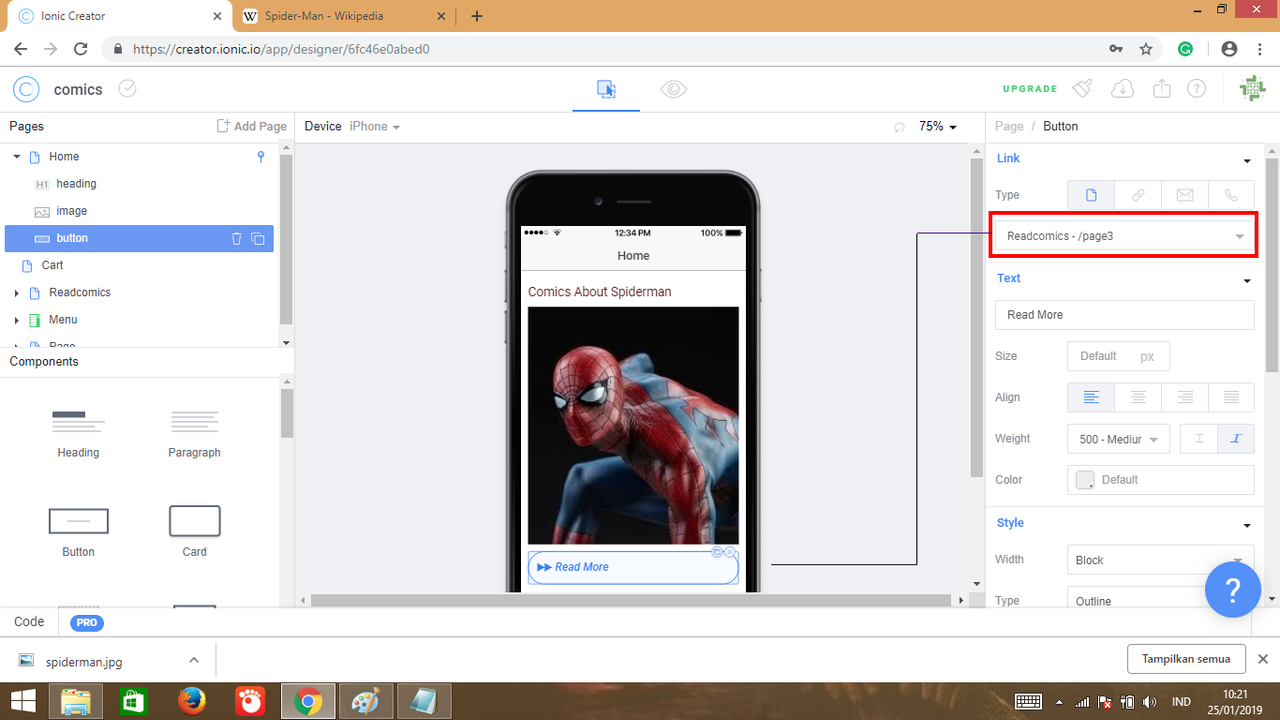Screen dimensions: 1280x720
Task: Click Add Page
Action: [252, 126]
